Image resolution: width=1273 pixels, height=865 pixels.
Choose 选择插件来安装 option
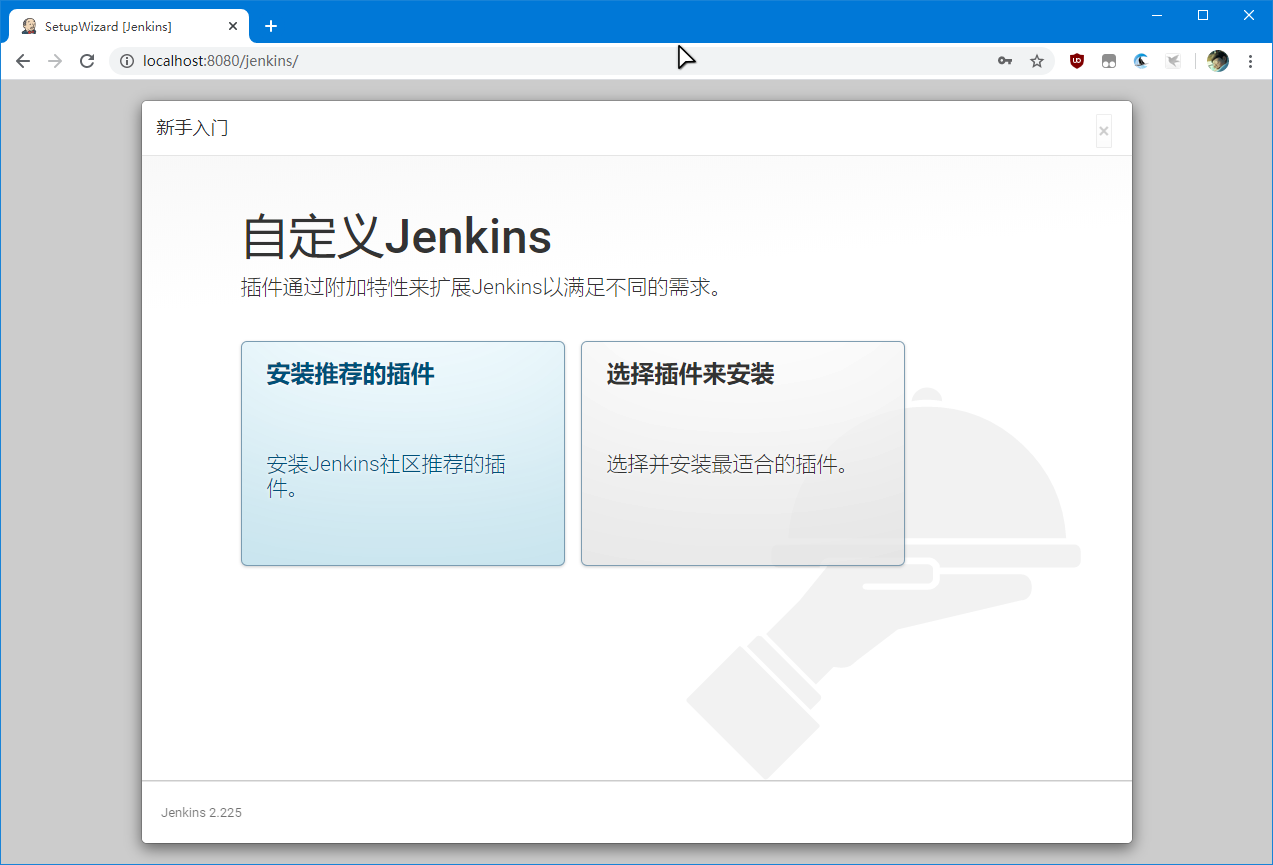pos(743,454)
